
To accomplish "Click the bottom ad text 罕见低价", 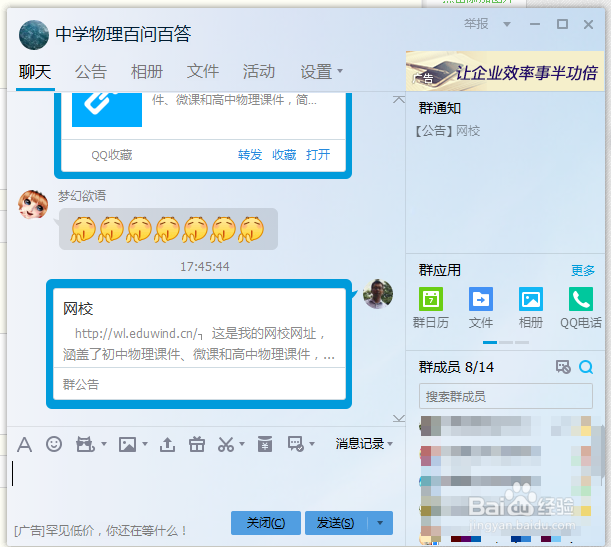I will pyautogui.click(x=101, y=531).
